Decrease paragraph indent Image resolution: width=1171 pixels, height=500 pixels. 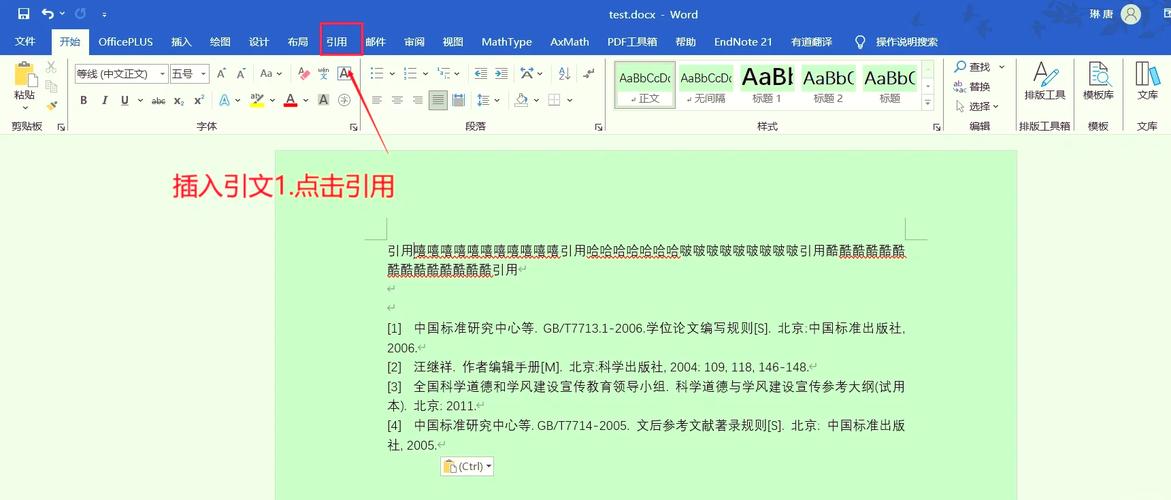(x=480, y=74)
